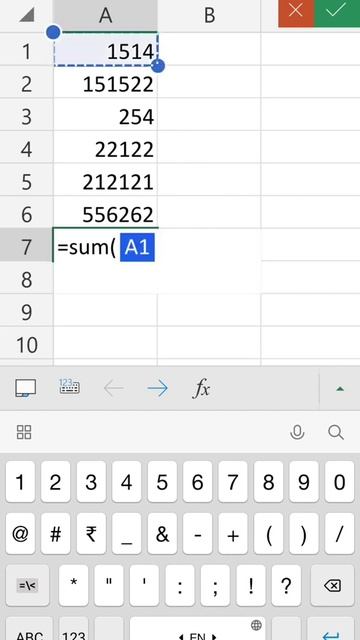Screen dimensions: 360x640
Task: Tap the 2 key
Action: (x=56, y=482)
